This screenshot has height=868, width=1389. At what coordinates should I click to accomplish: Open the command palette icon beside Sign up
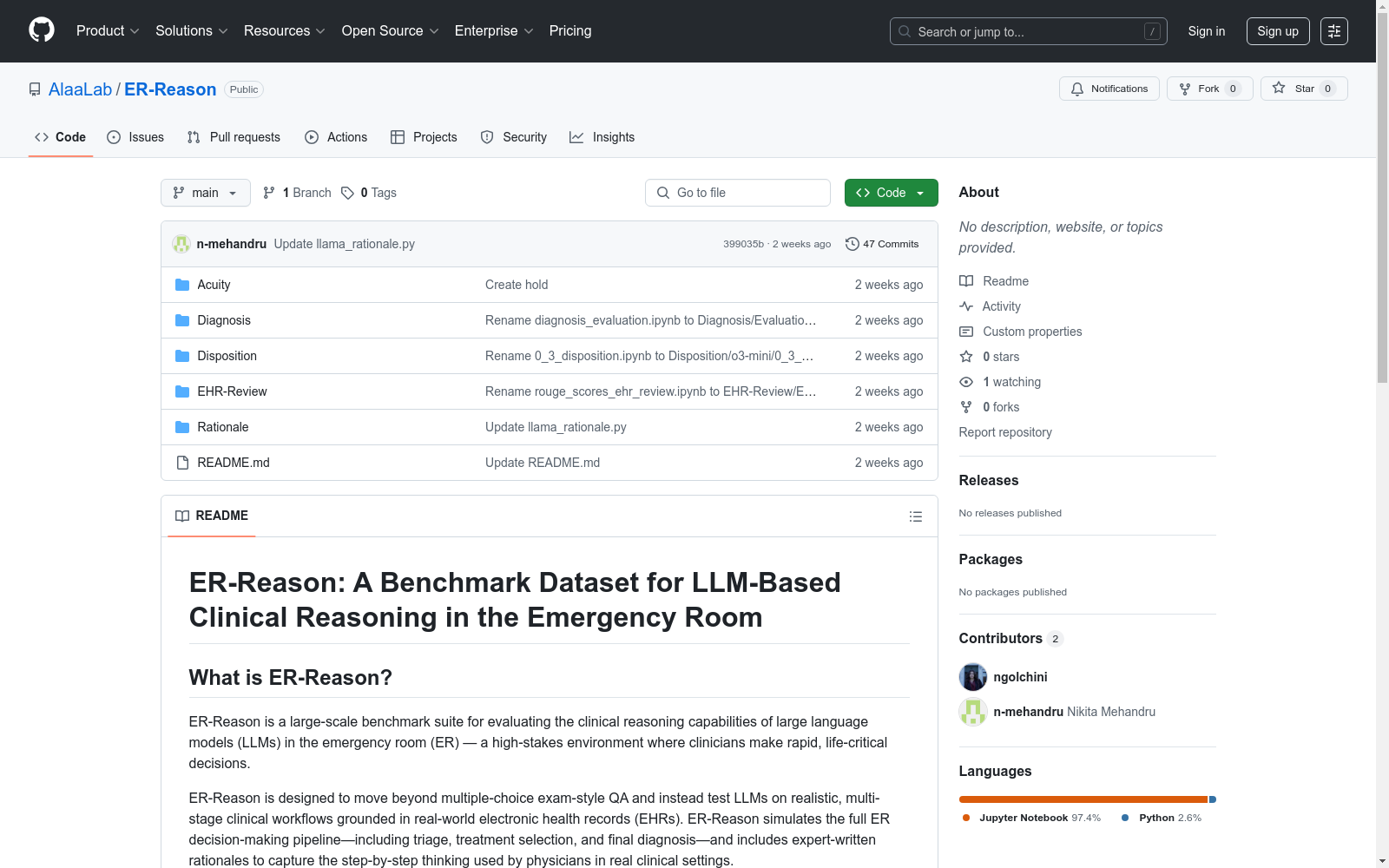[x=1334, y=31]
